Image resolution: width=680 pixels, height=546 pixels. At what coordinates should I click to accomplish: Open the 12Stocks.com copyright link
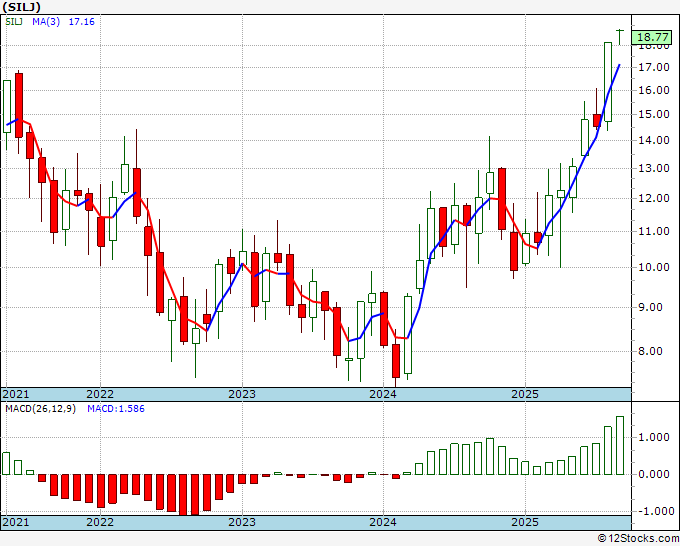point(638,539)
